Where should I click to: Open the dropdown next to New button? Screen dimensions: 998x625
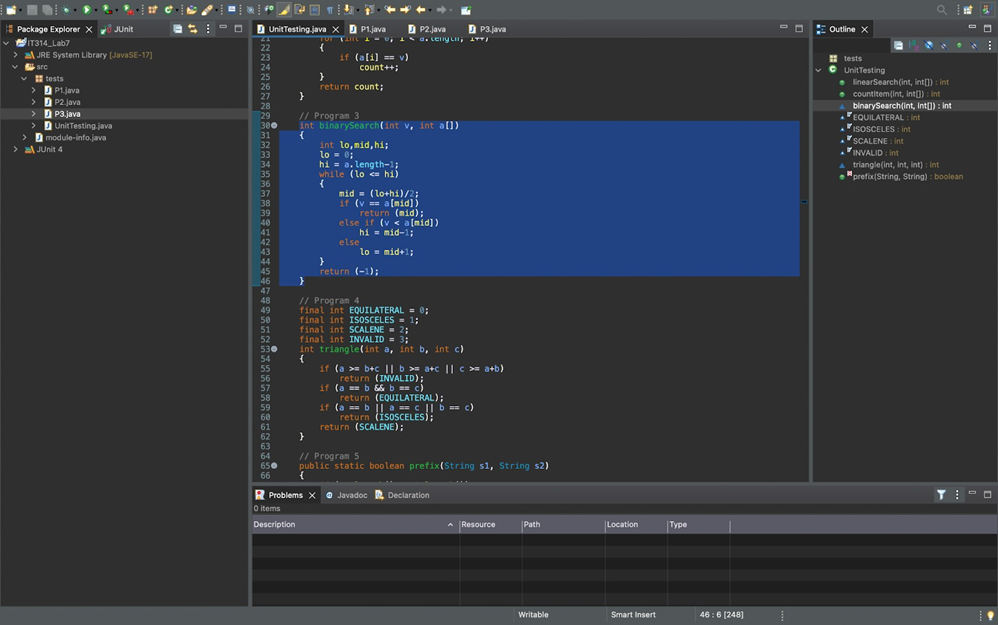coord(20,10)
